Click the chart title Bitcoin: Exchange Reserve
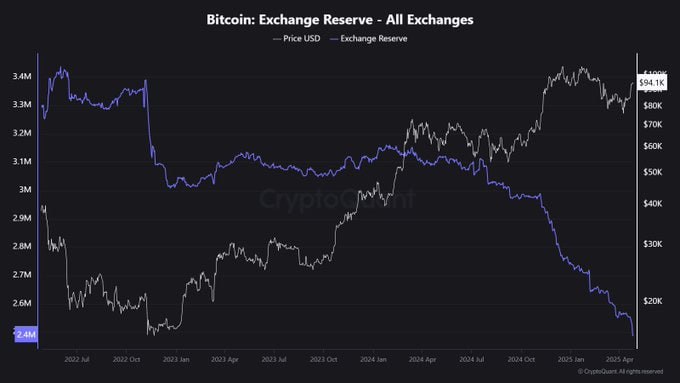The image size is (680, 383). point(289,20)
